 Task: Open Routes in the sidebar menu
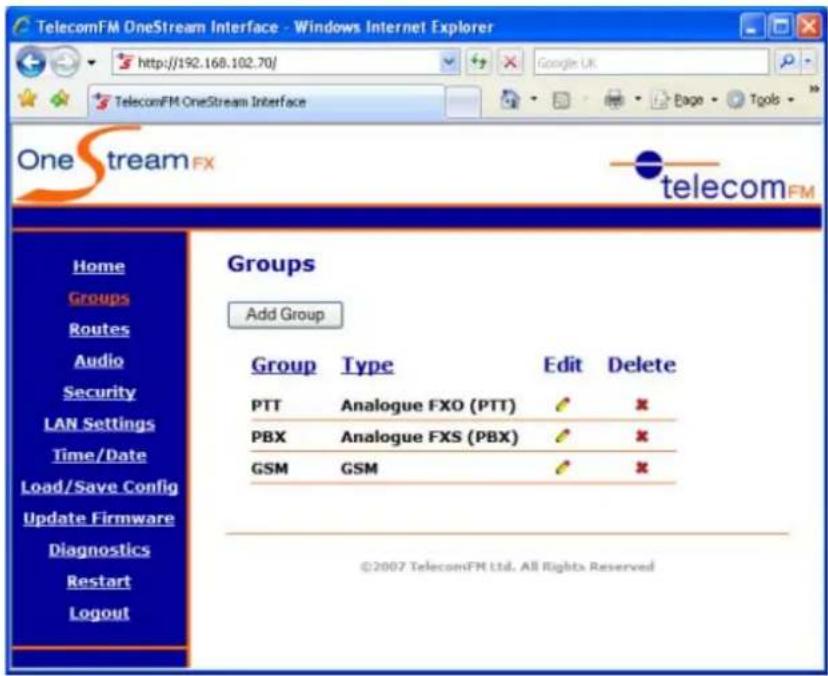pos(99,330)
